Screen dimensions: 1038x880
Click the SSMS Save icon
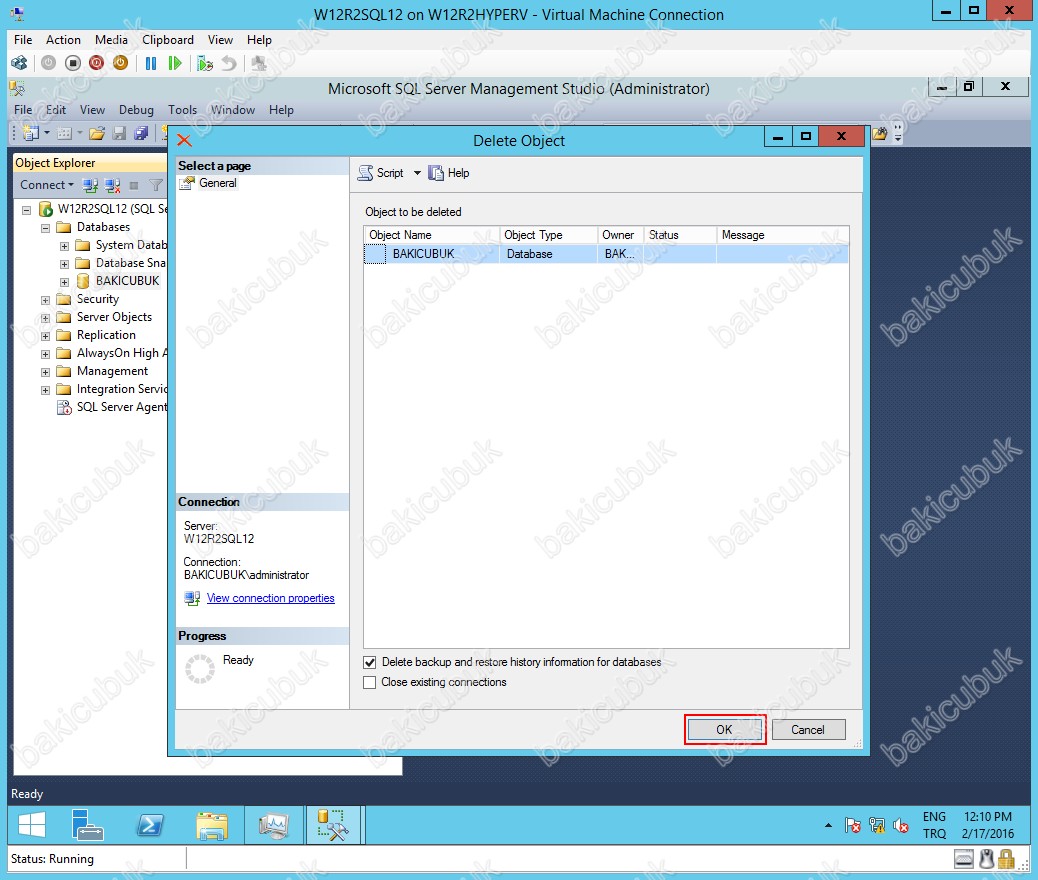(119, 133)
